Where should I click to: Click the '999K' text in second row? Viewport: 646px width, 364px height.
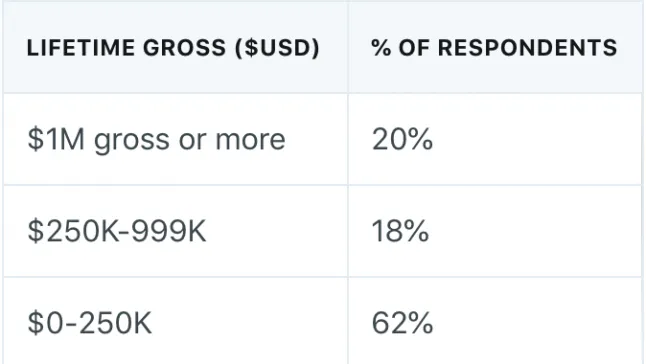[x=169, y=231]
